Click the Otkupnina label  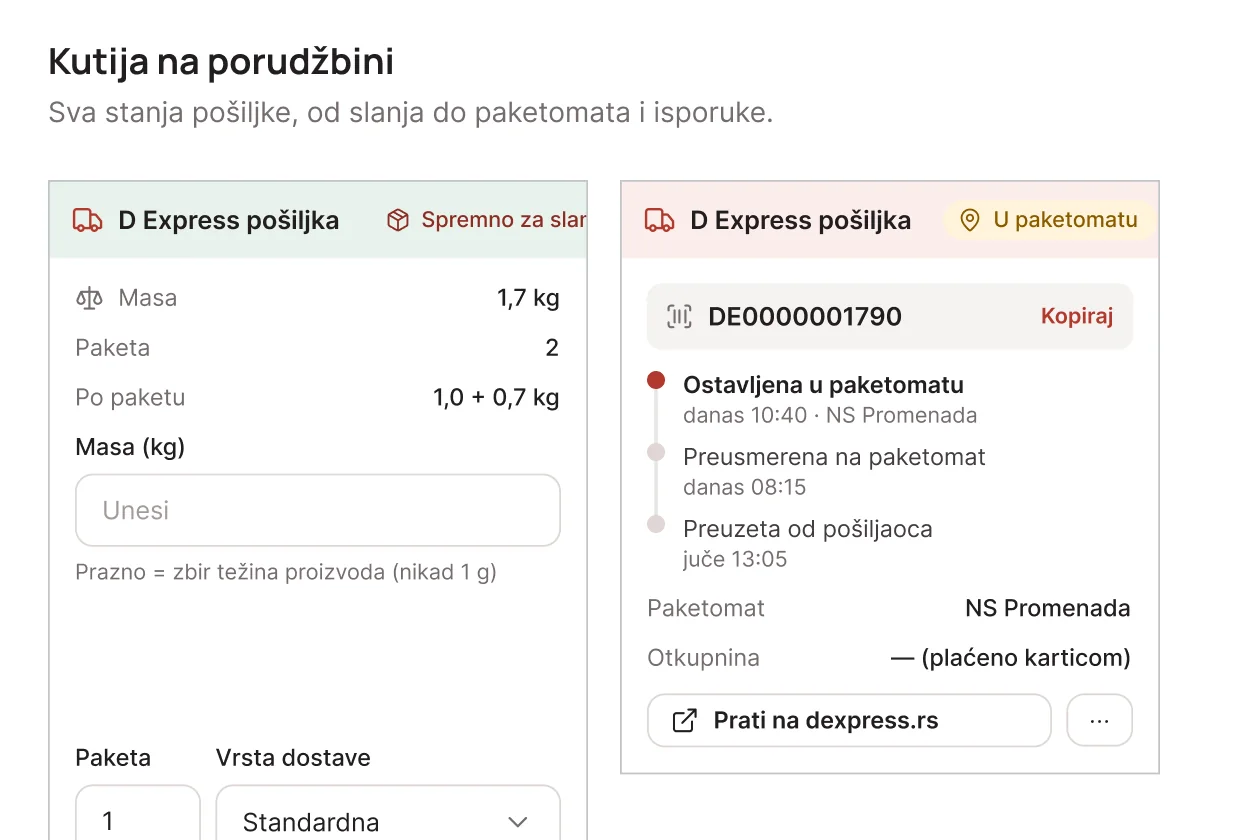pos(704,658)
